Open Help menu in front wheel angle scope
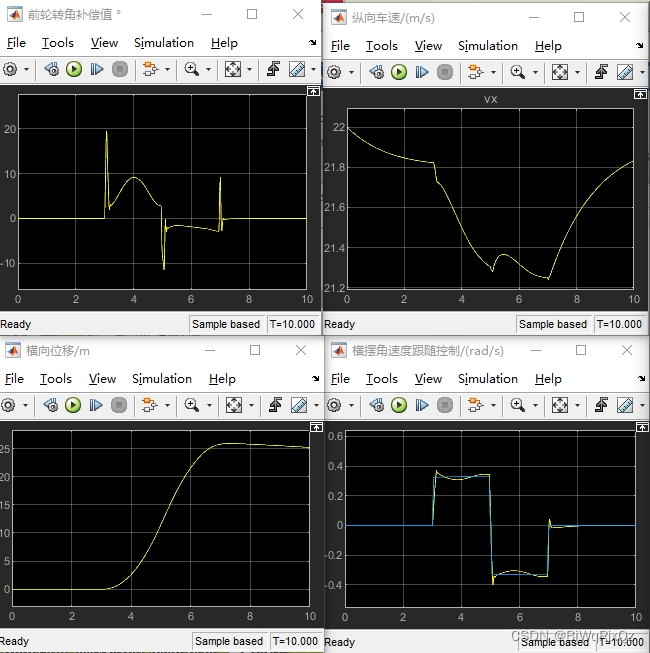This screenshot has height=653, width=650. [224, 43]
